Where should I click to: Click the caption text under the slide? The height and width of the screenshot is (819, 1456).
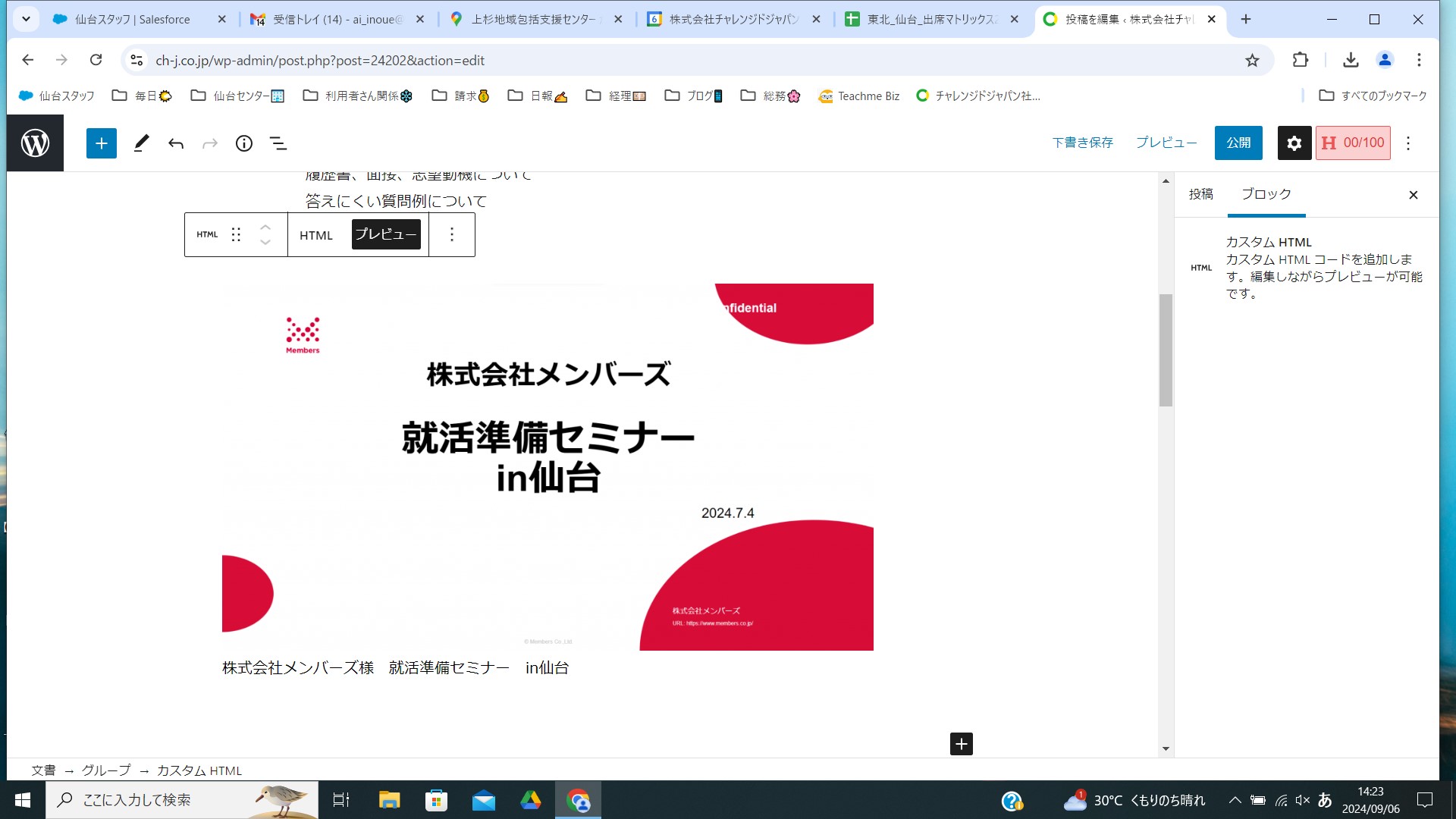[x=395, y=668]
